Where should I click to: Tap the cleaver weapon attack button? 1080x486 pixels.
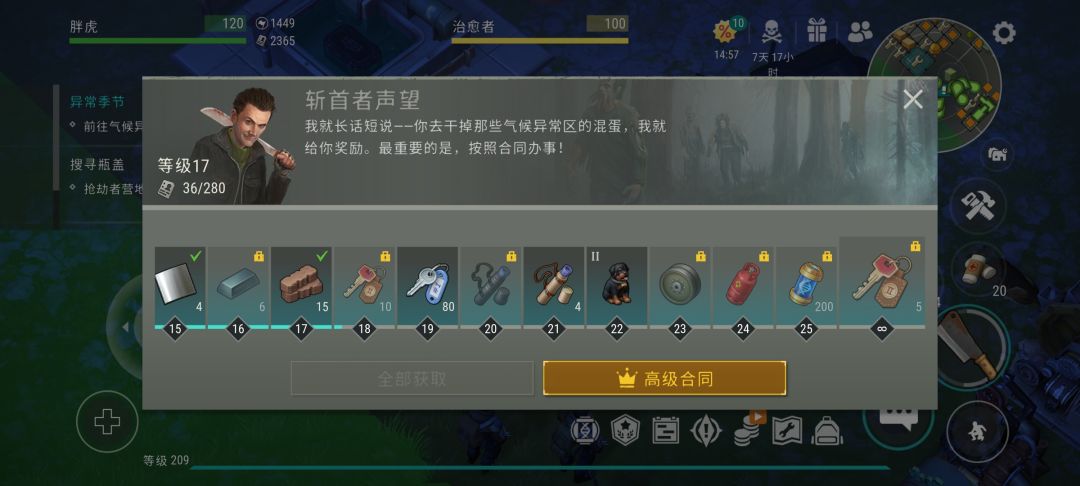(x=970, y=346)
